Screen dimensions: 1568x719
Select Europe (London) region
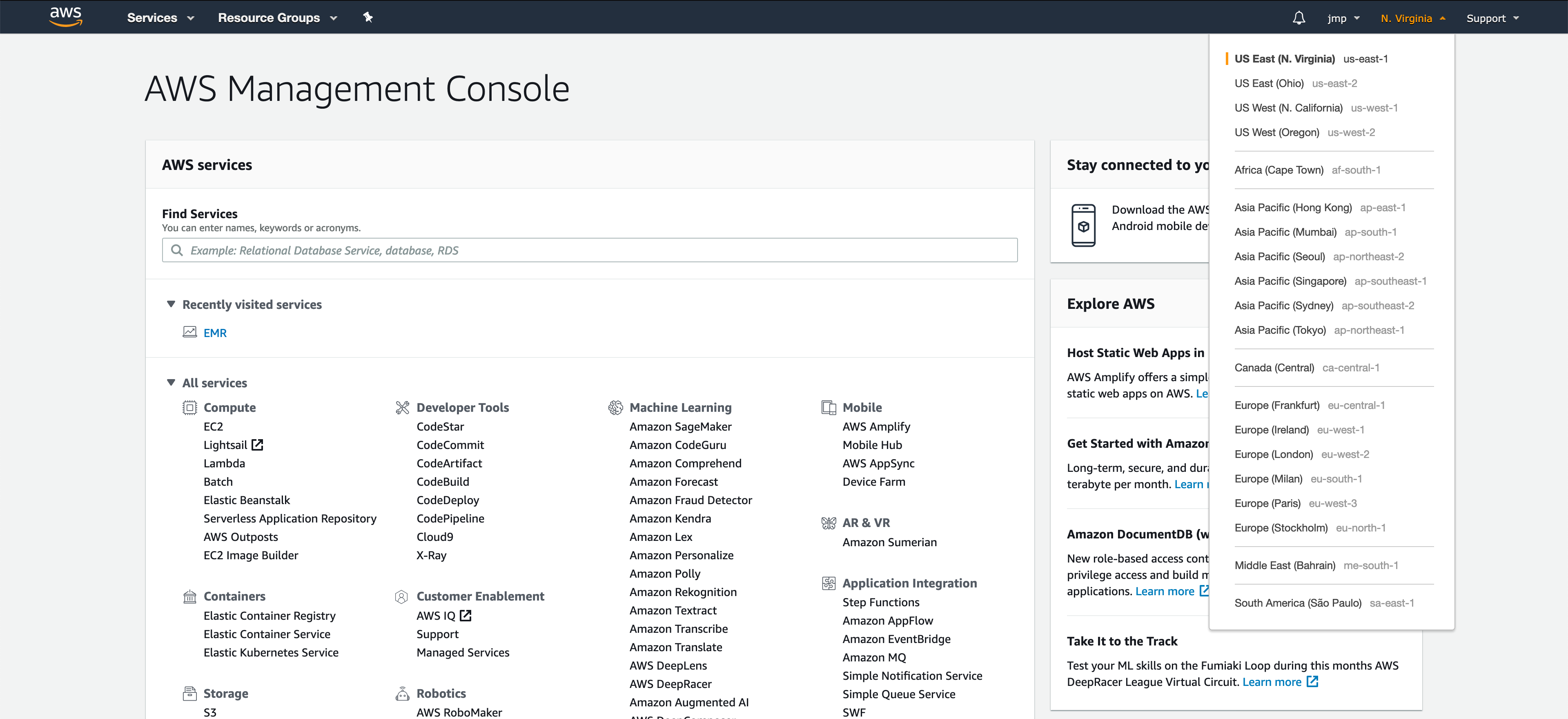tap(1301, 454)
